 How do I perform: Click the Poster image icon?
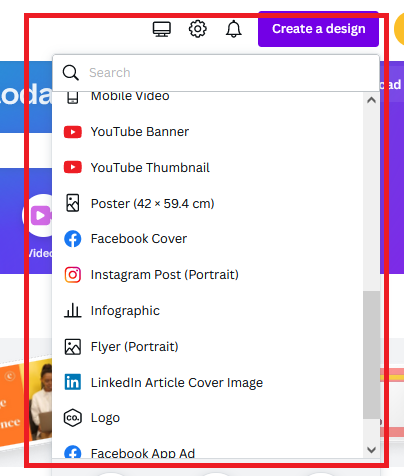73,203
